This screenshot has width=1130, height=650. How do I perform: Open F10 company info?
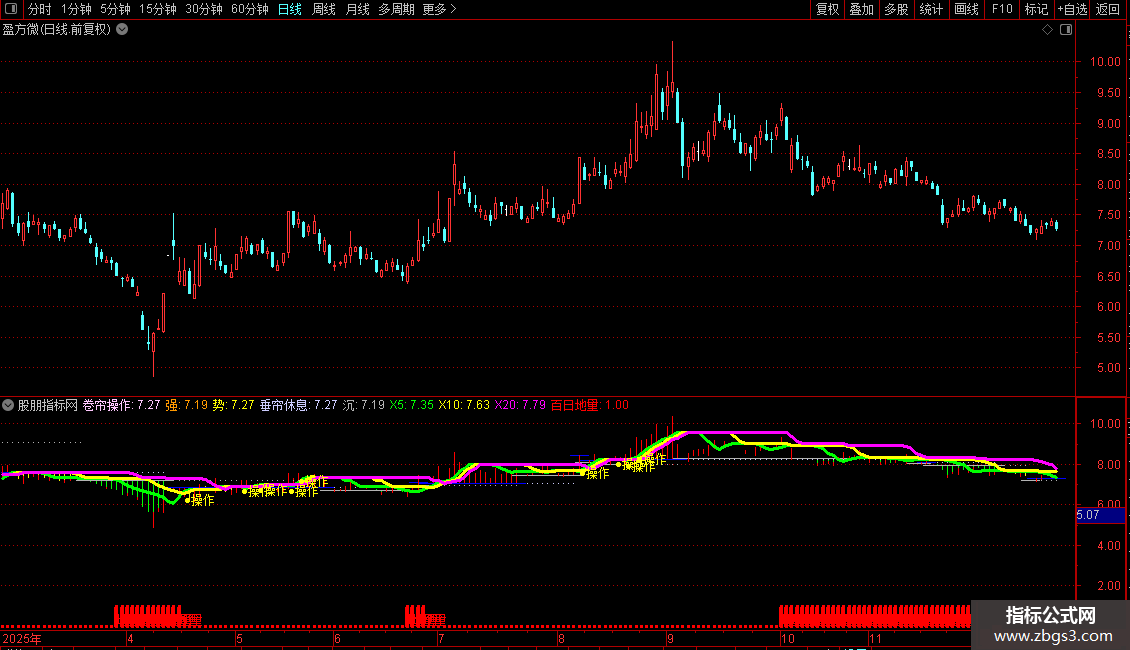click(1002, 9)
